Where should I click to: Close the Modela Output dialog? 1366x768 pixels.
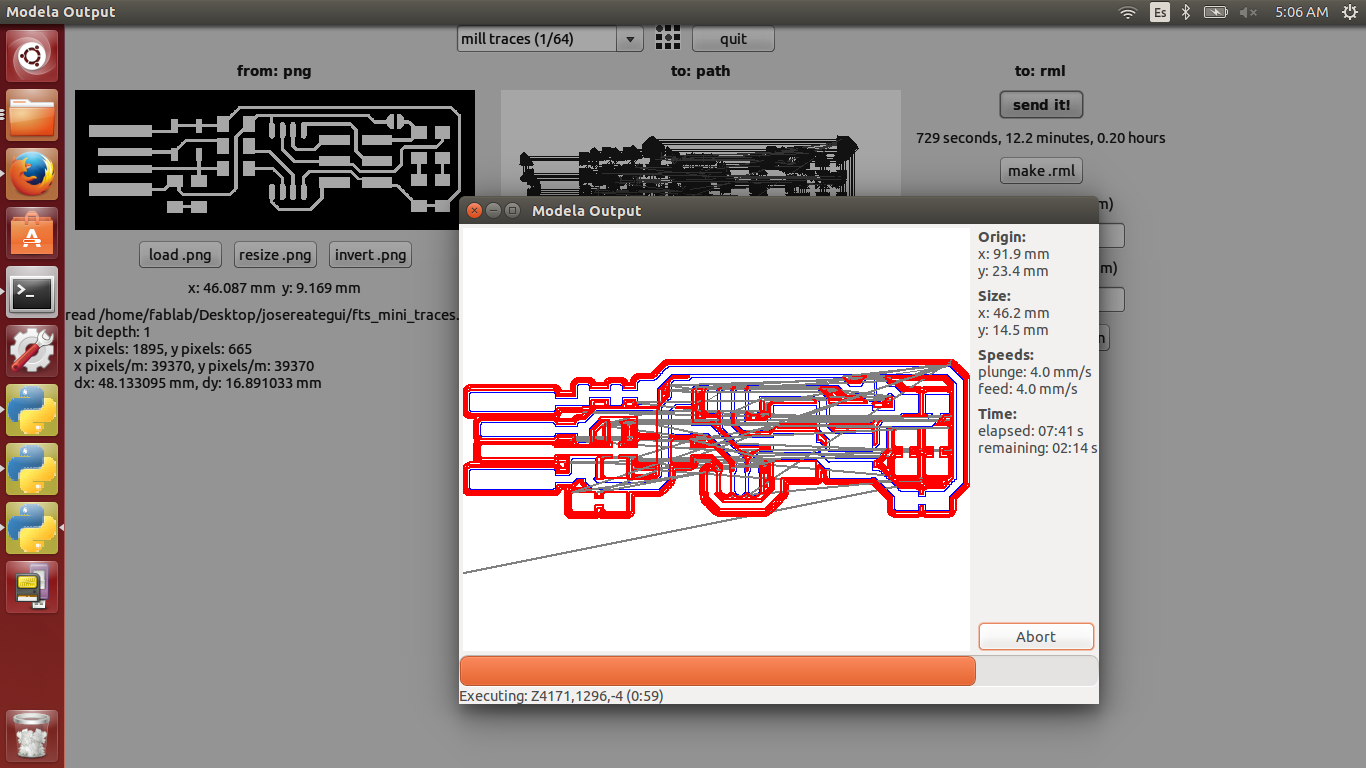[475, 211]
